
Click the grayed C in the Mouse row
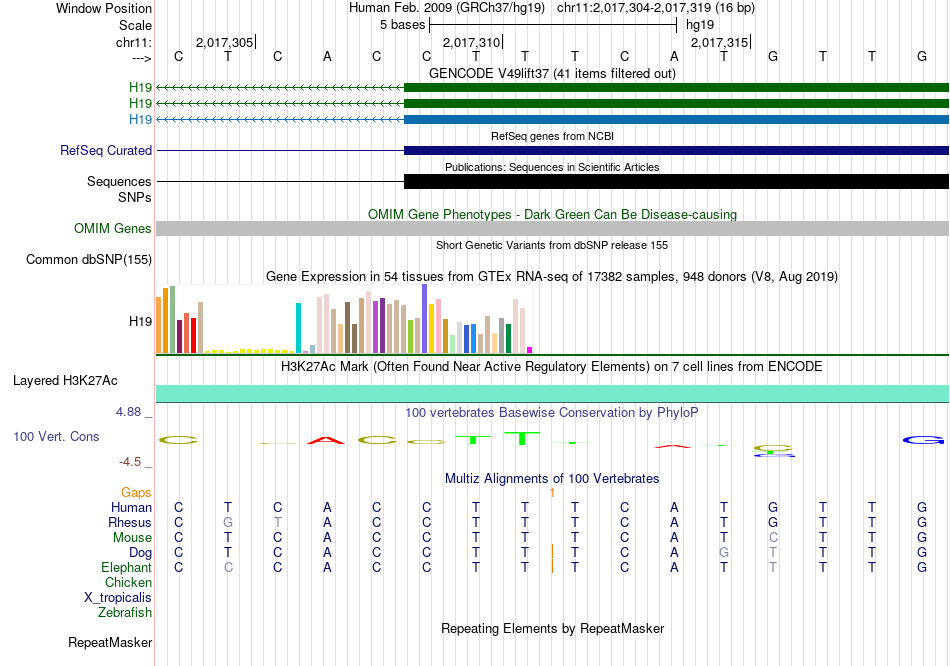pyautogui.click(x=773, y=538)
